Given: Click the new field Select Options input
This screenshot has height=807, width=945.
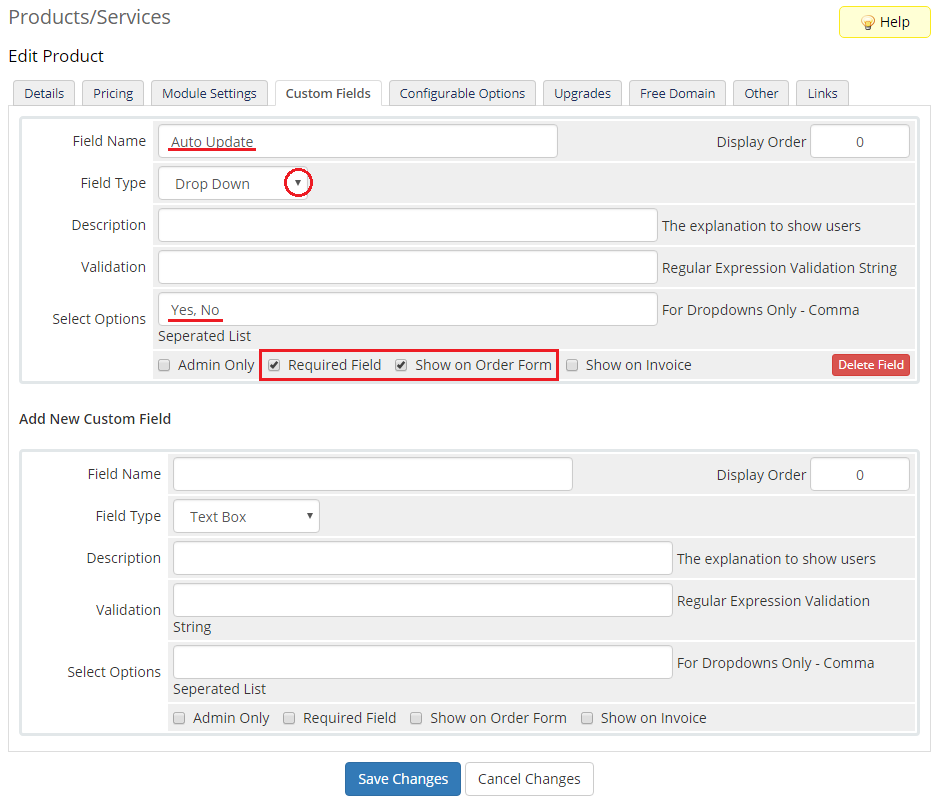Looking at the screenshot, I should (422, 662).
